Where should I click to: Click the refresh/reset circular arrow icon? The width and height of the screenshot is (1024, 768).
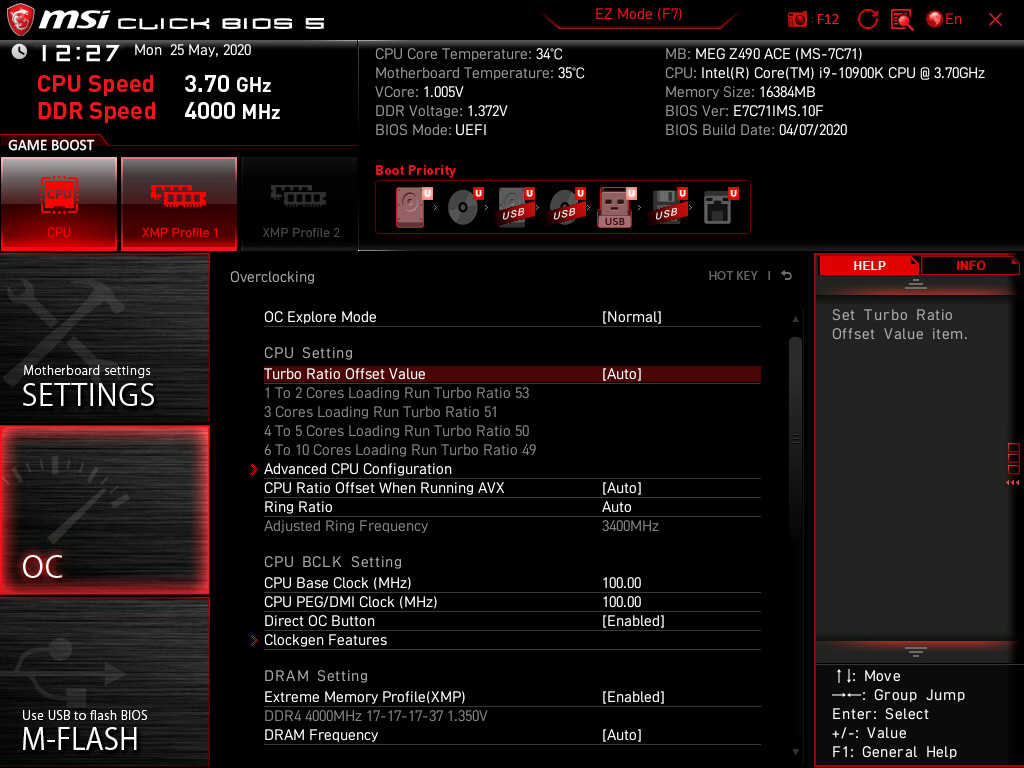(x=867, y=19)
